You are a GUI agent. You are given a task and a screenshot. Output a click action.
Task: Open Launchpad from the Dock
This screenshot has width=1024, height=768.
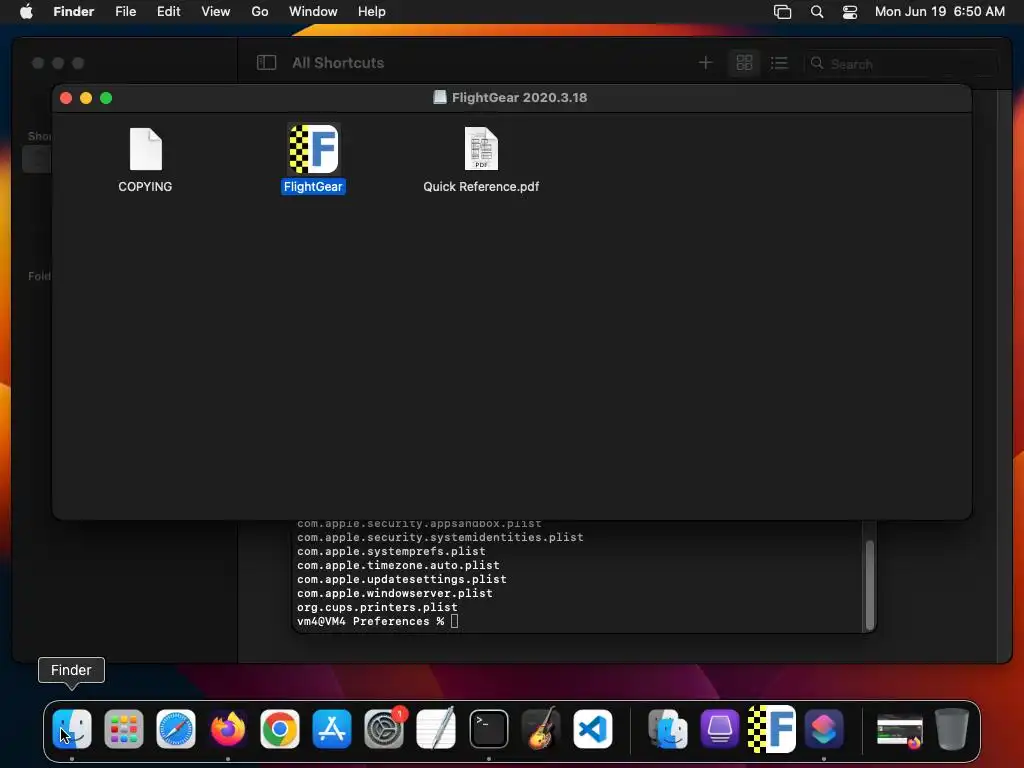[124, 729]
